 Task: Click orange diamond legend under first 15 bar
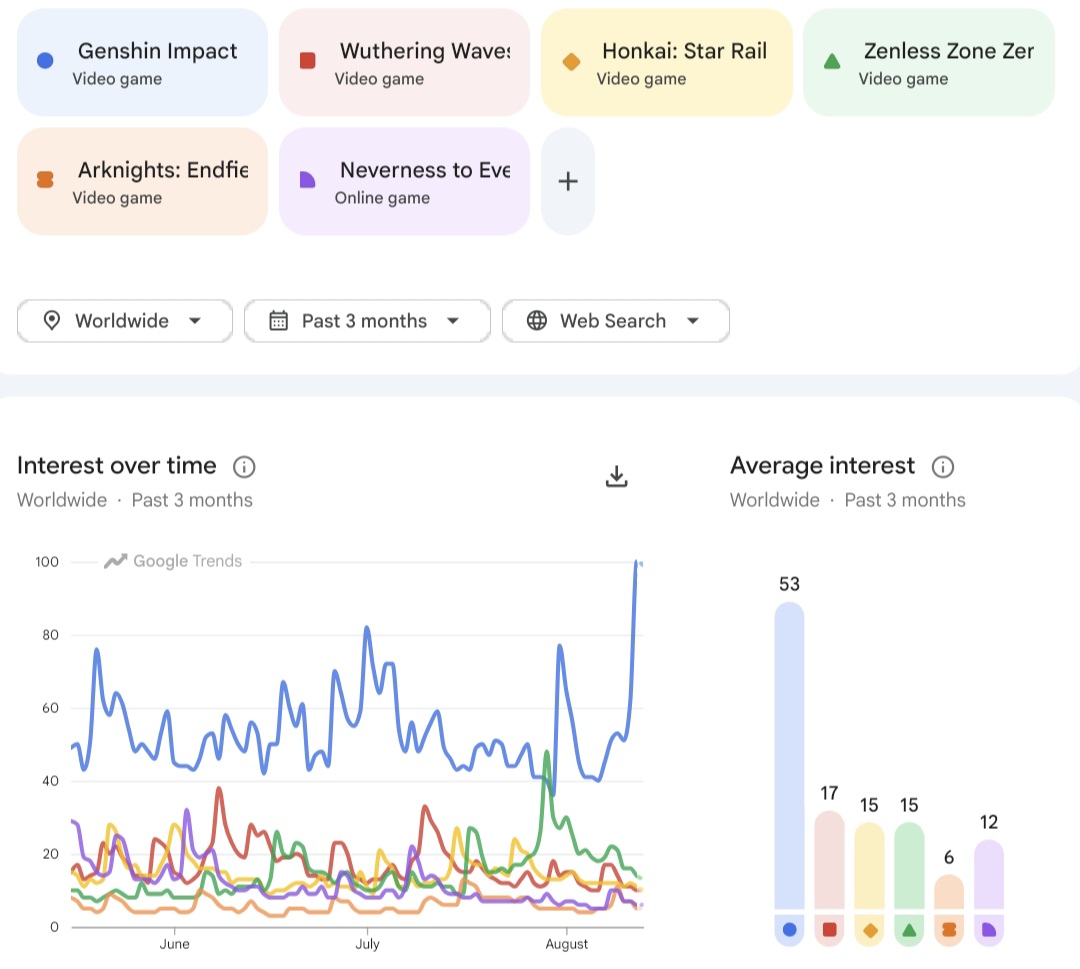pyautogui.click(x=869, y=930)
